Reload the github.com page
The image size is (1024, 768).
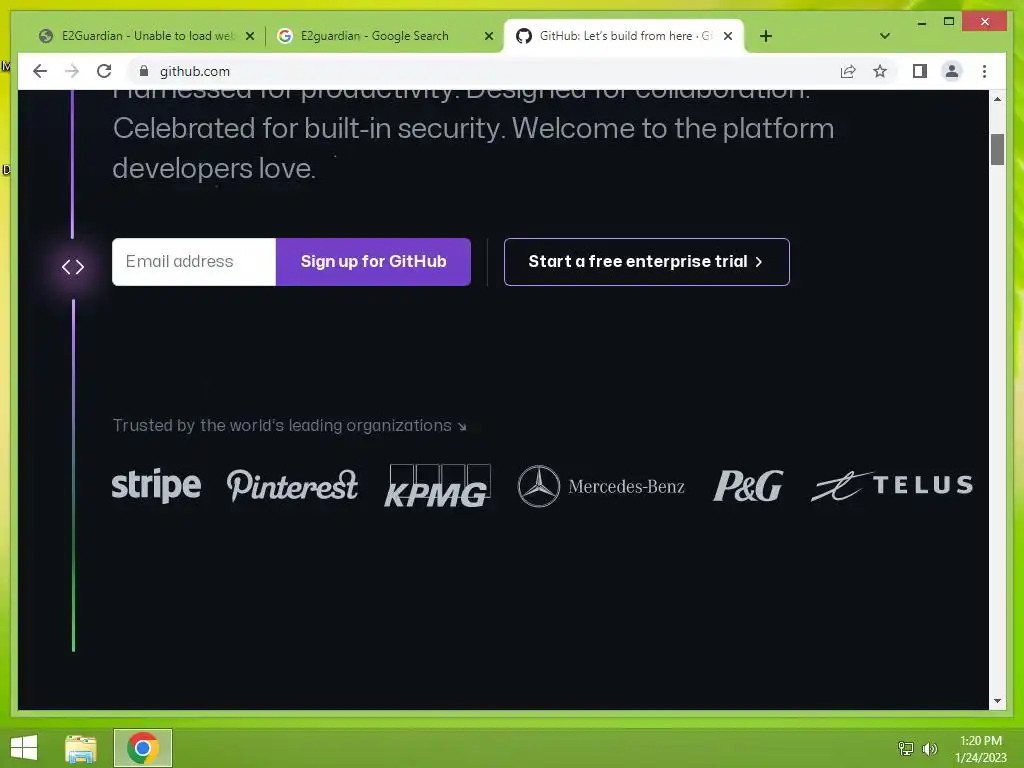coord(104,71)
